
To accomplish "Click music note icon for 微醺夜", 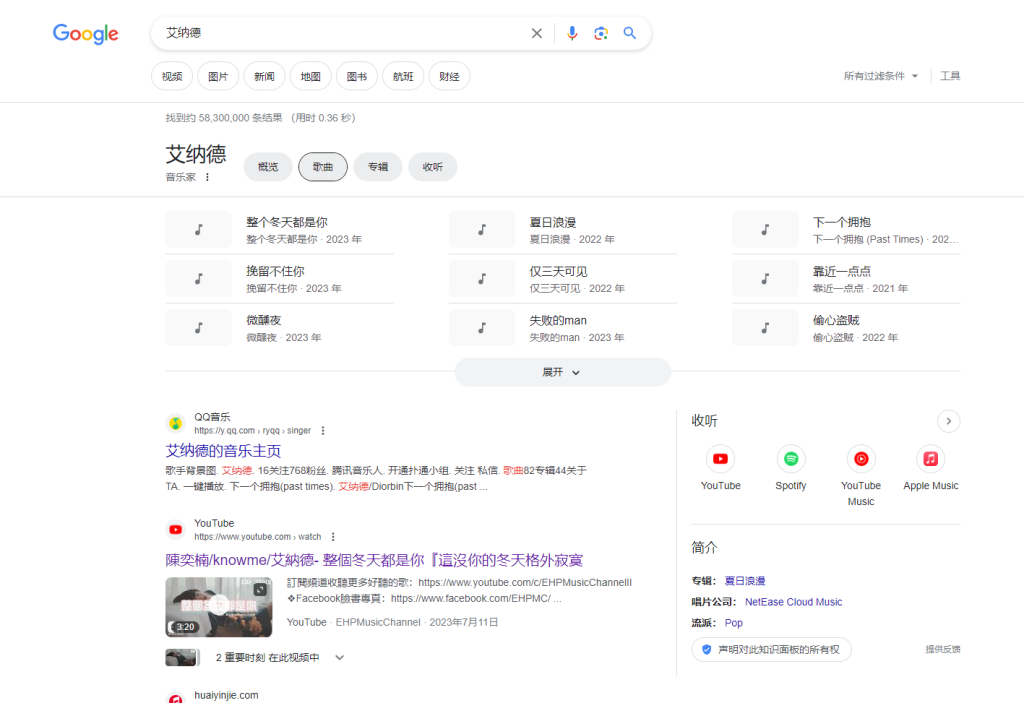I will coord(199,327).
